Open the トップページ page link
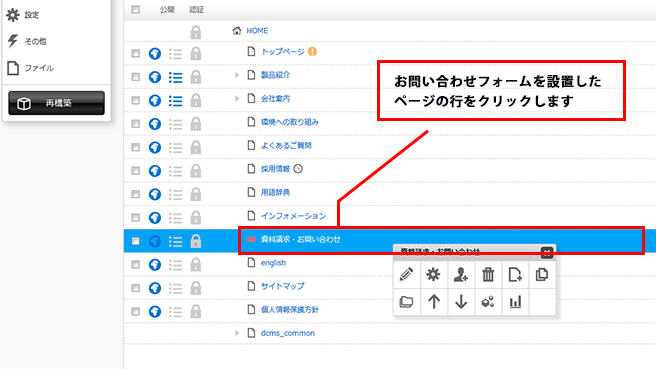Viewport: 656px width, 369px height. click(x=282, y=51)
